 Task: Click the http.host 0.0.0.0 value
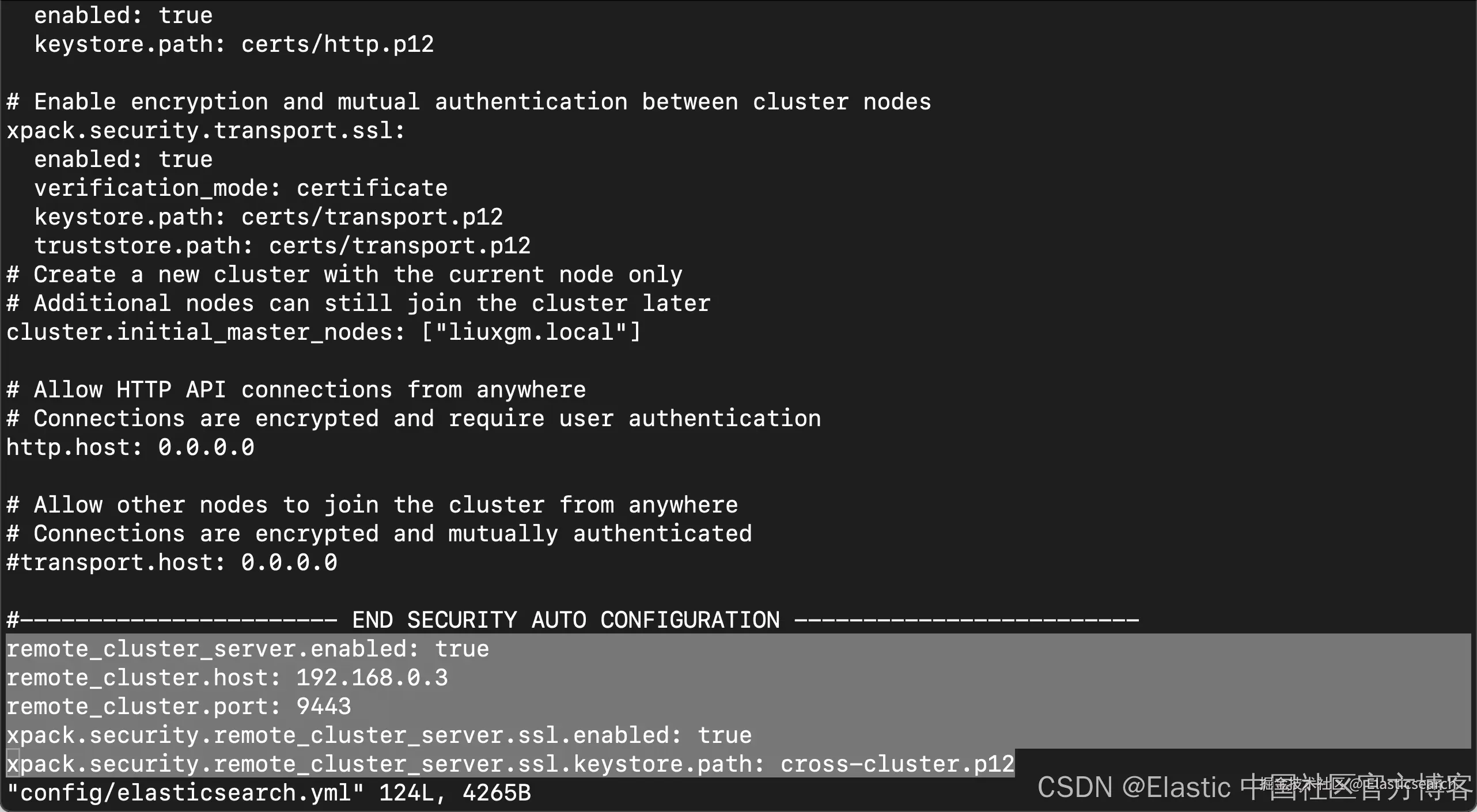click(206, 447)
